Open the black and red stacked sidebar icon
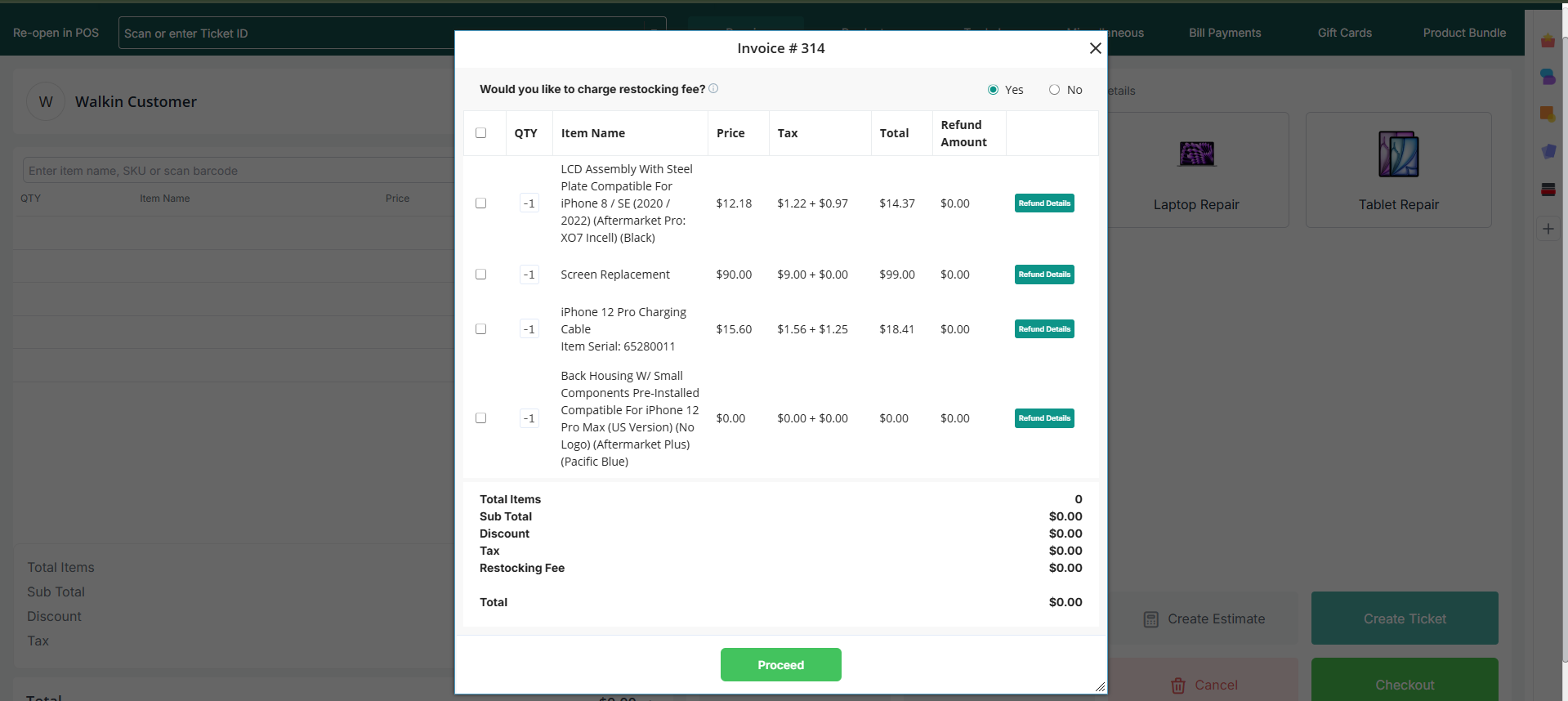The height and width of the screenshot is (701, 1568). tap(1548, 190)
